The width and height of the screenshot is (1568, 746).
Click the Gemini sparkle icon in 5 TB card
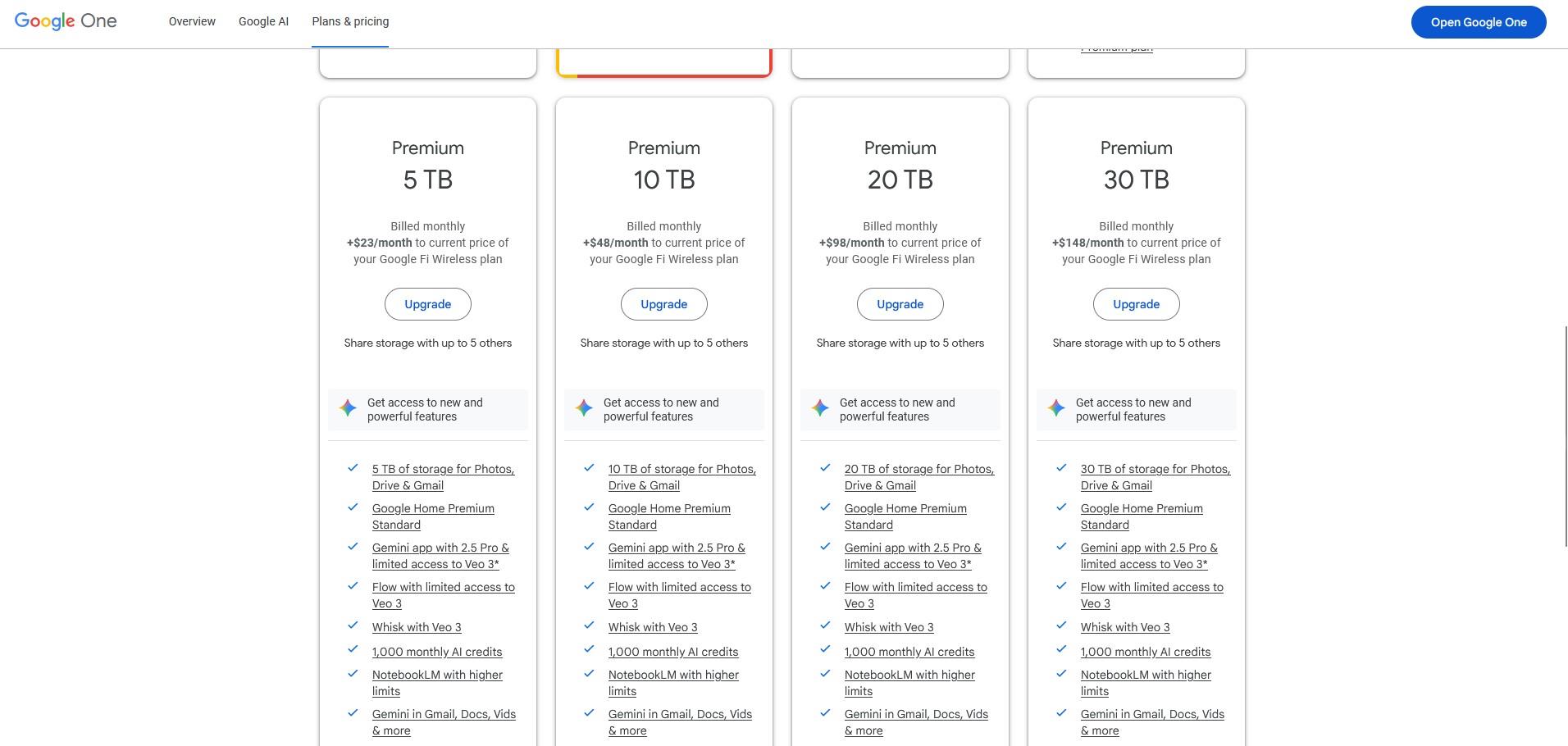[x=348, y=408]
